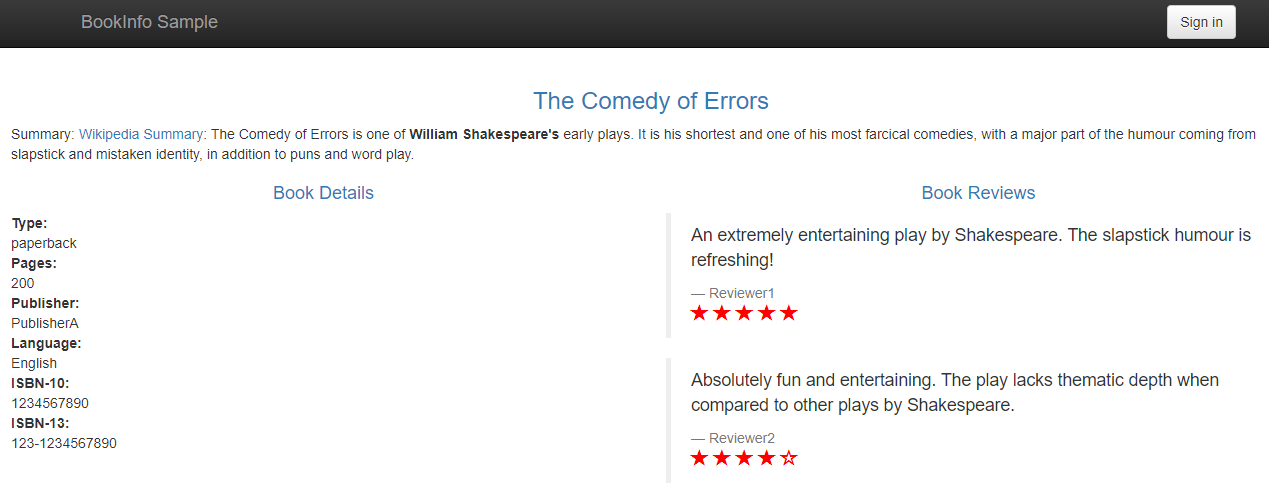Click the PublisherA publisher value
Viewport: 1269px width, 495px height.
[x=45, y=323]
